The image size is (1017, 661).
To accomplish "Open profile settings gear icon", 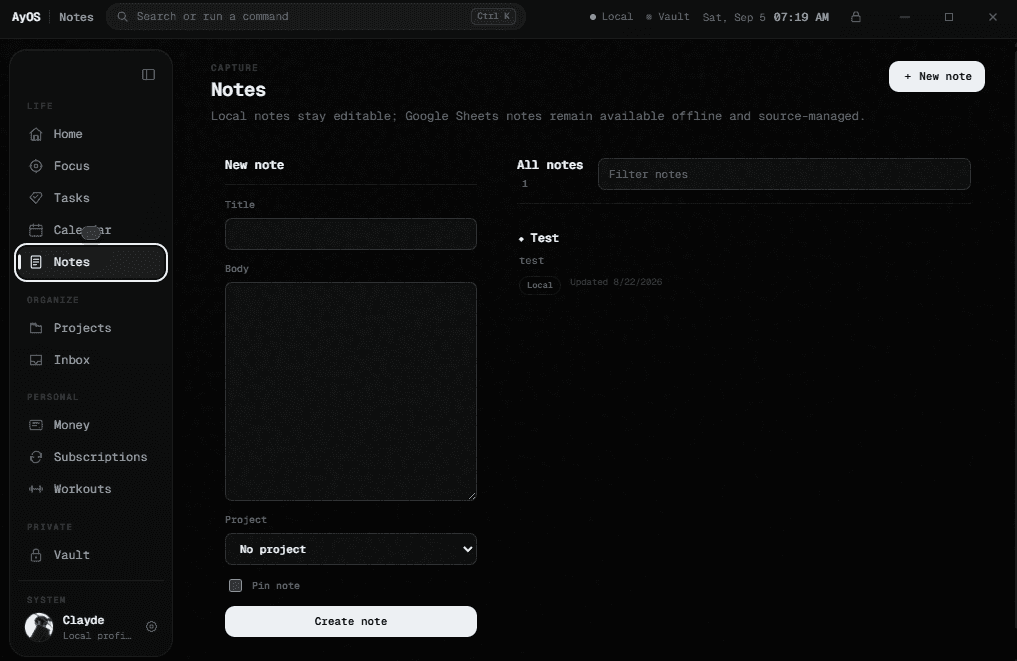I will [151, 627].
